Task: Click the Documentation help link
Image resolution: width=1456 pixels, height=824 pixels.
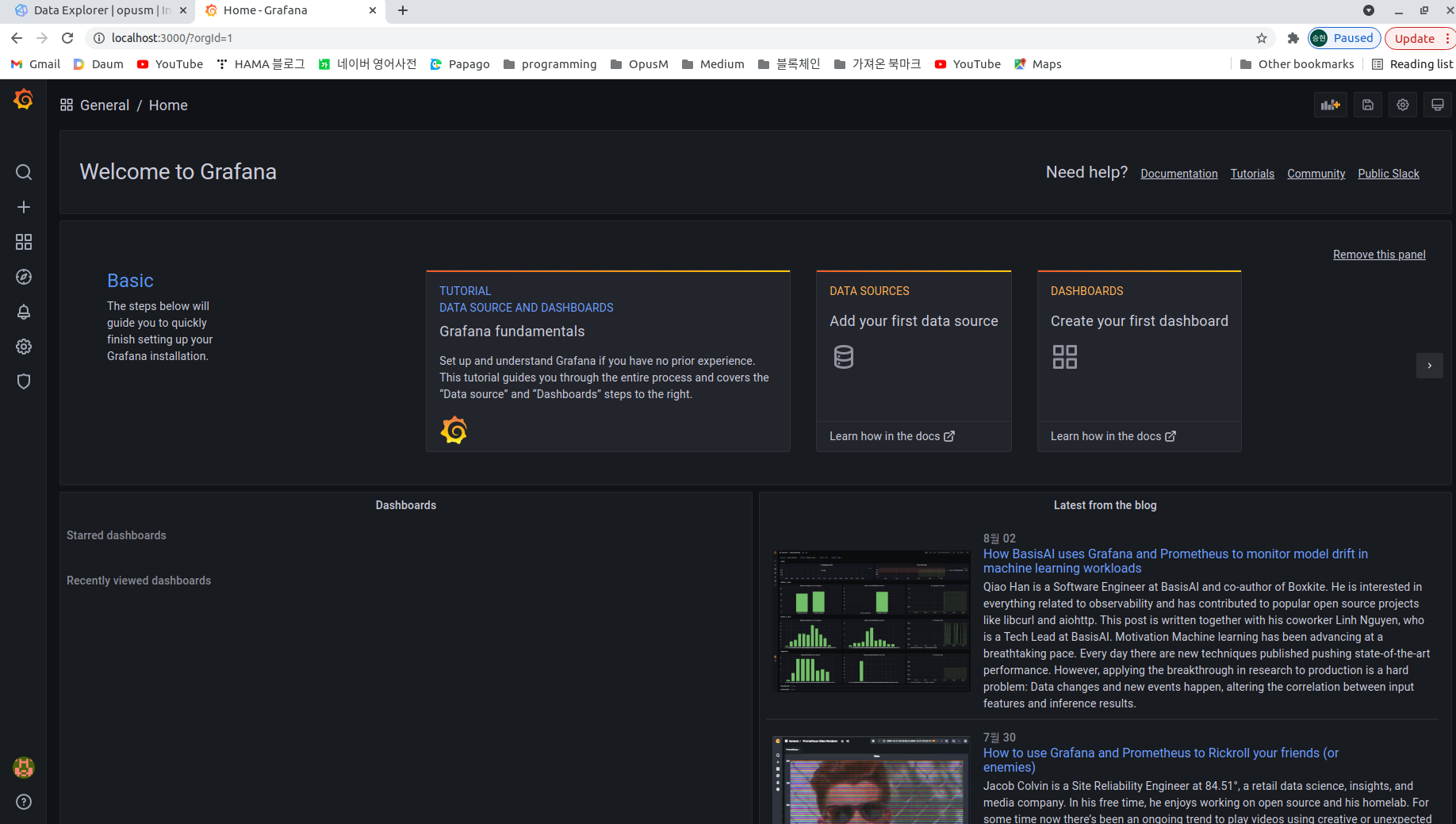Action: pos(1179,174)
